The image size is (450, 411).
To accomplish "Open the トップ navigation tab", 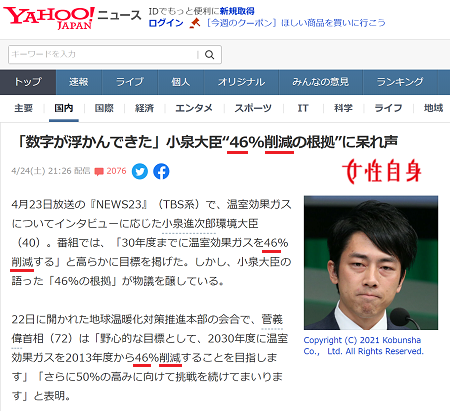I will (x=28, y=82).
